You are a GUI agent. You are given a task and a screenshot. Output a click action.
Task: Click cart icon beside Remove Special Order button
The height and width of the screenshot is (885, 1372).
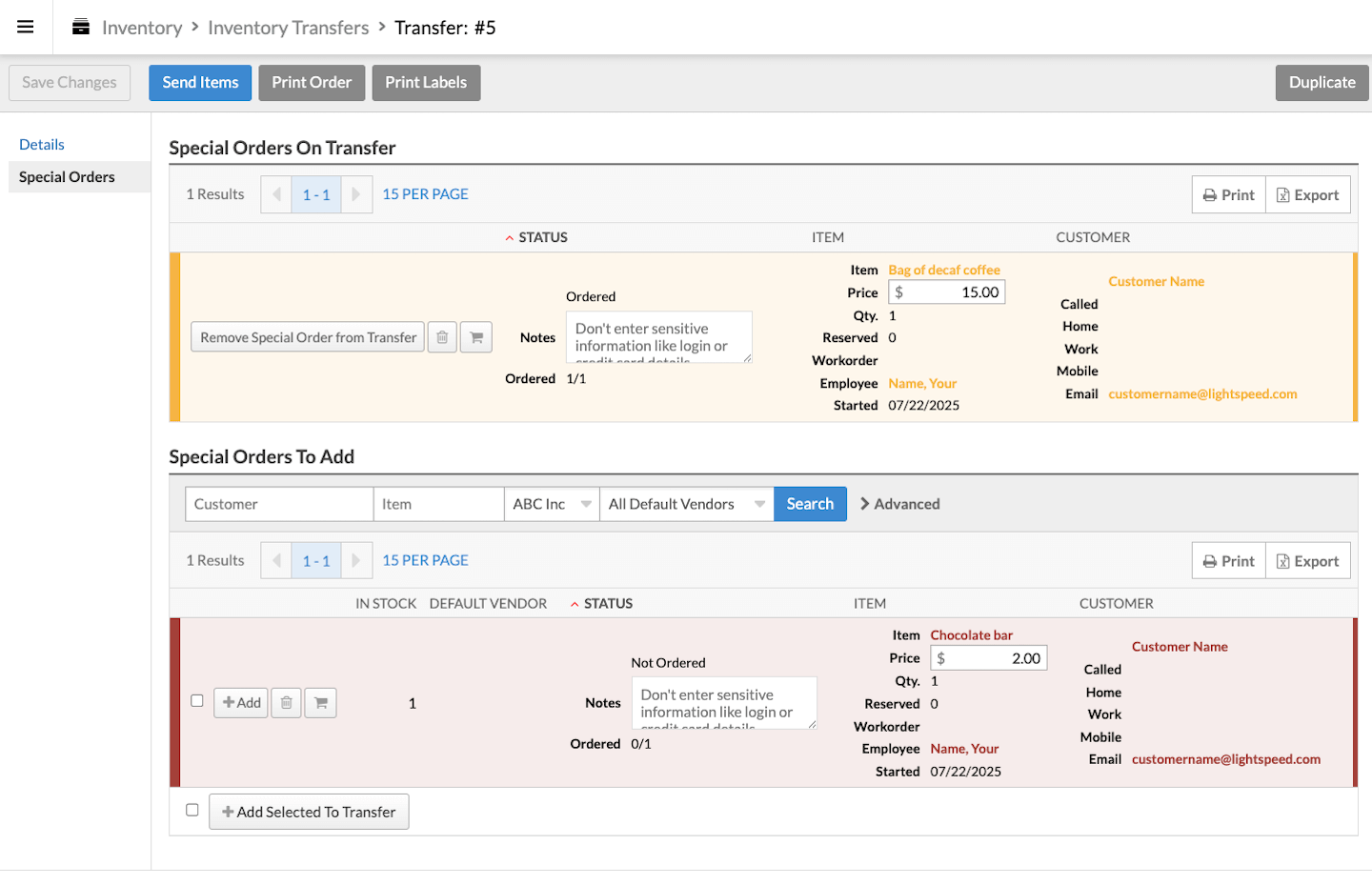tap(476, 337)
